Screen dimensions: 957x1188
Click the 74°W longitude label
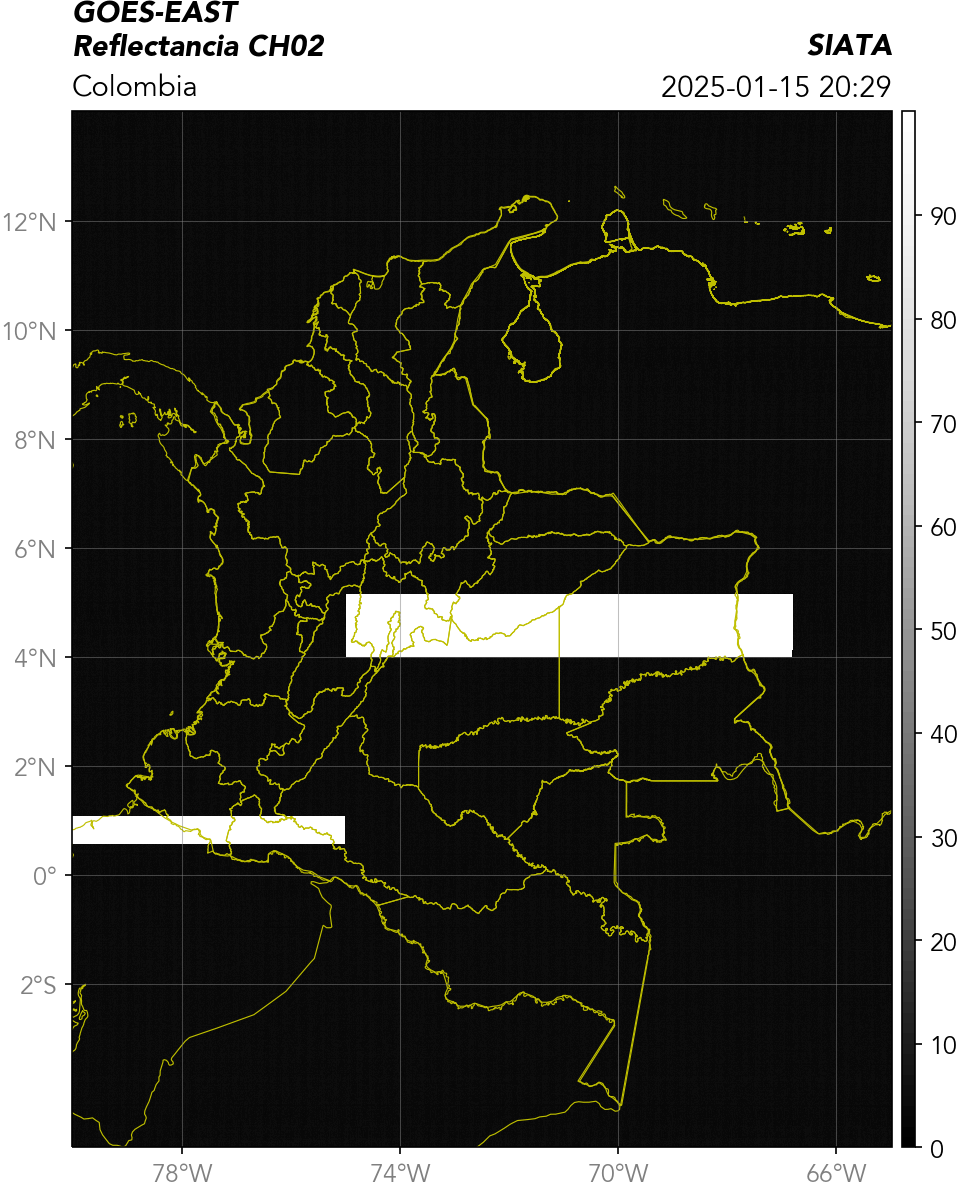pyautogui.click(x=400, y=1173)
